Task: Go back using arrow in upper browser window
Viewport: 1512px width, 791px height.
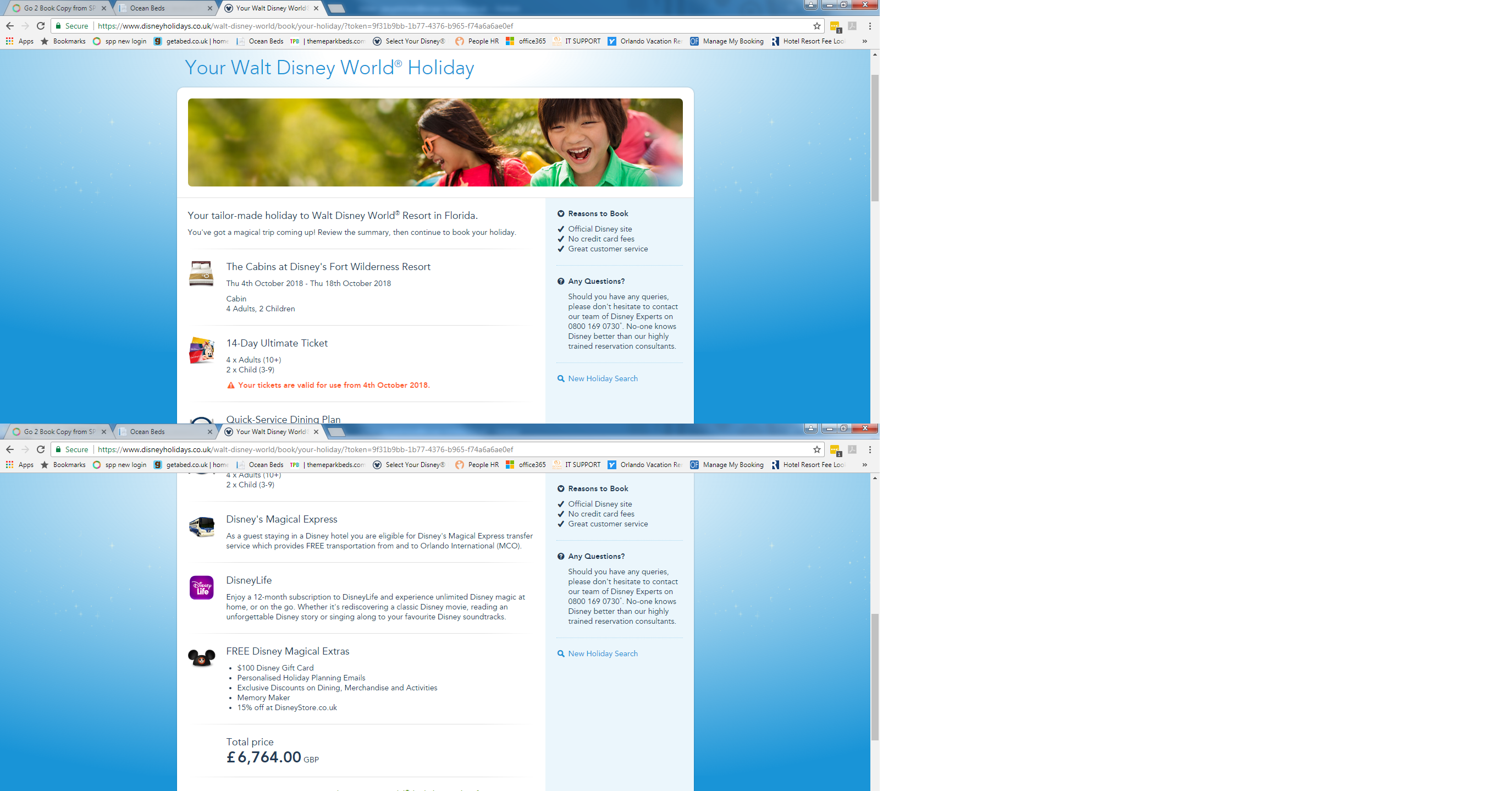Action: pyautogui.click(x=9, y=26)
